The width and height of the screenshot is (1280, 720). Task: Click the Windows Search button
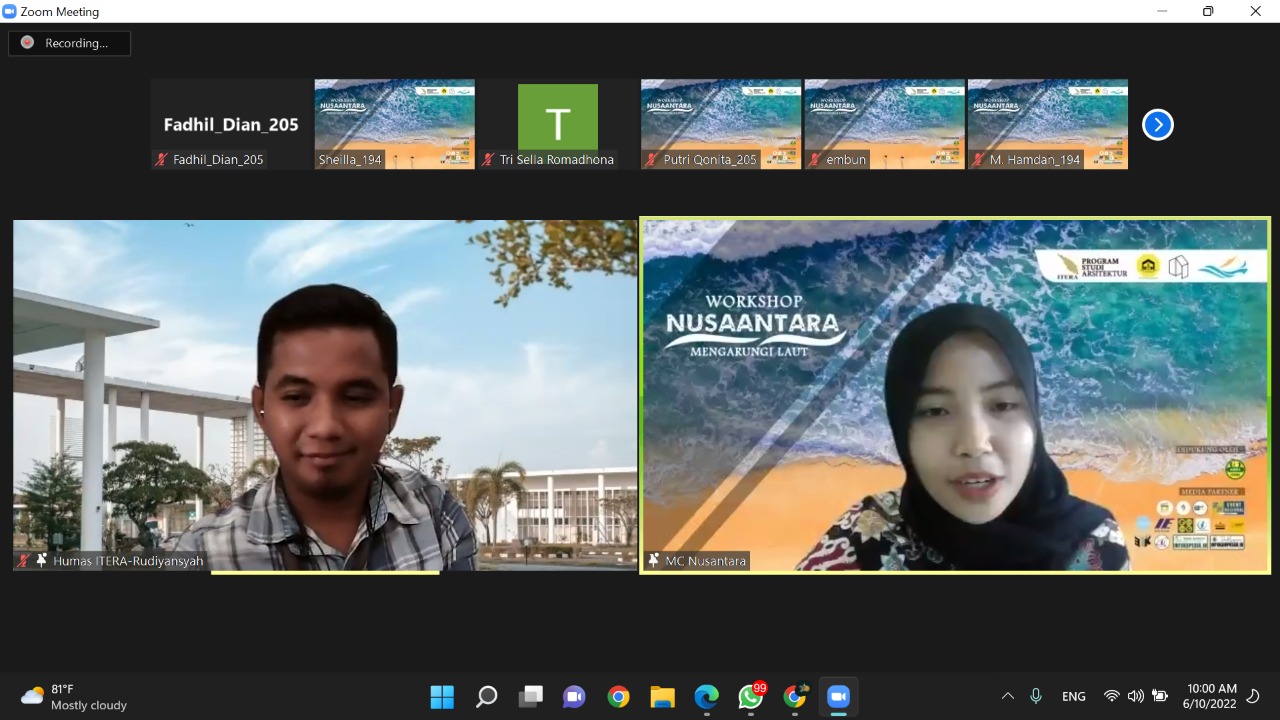pos(486,696)
